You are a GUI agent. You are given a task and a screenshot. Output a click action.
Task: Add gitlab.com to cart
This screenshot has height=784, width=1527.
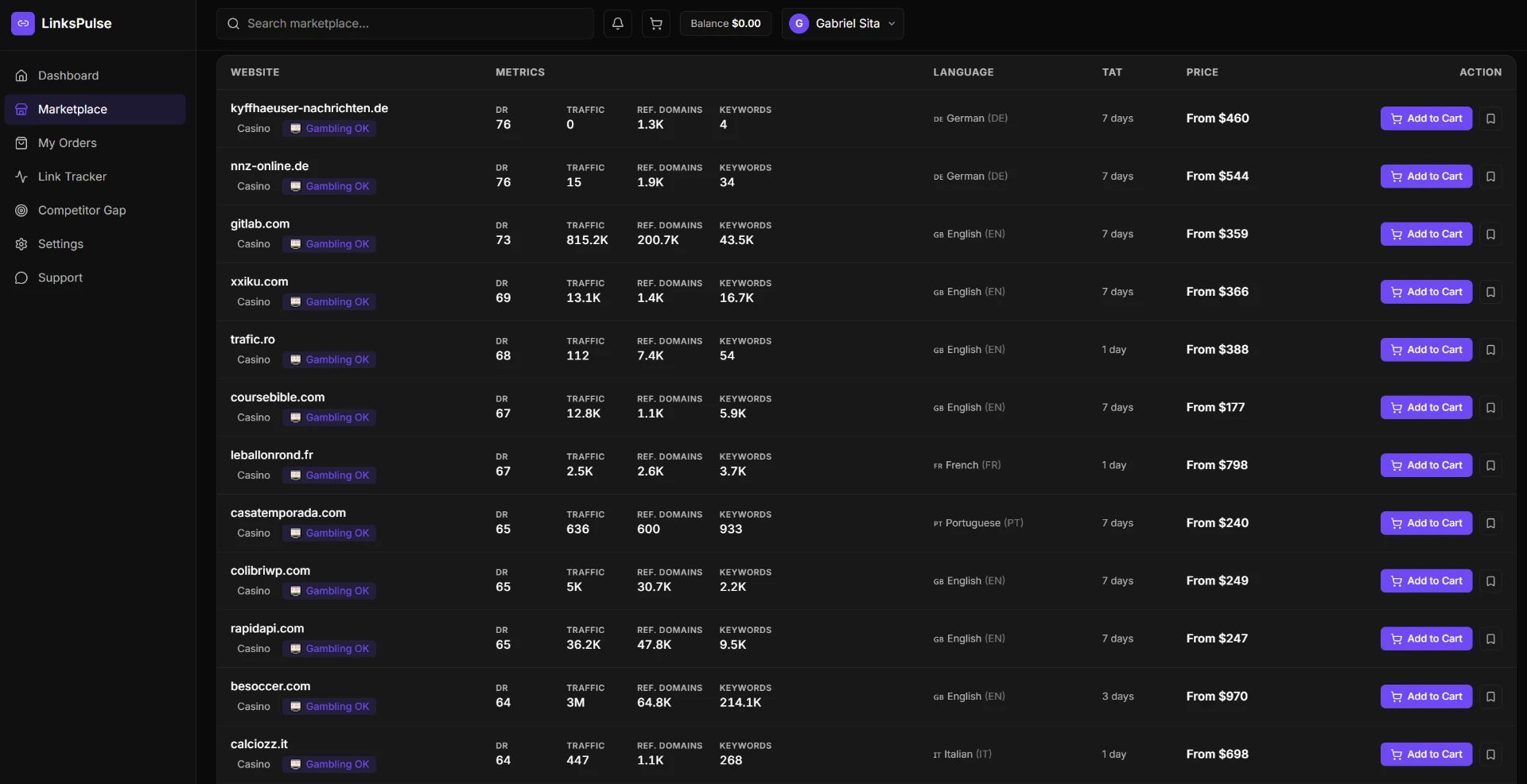pyautogui.click(x=1427, y=234)
